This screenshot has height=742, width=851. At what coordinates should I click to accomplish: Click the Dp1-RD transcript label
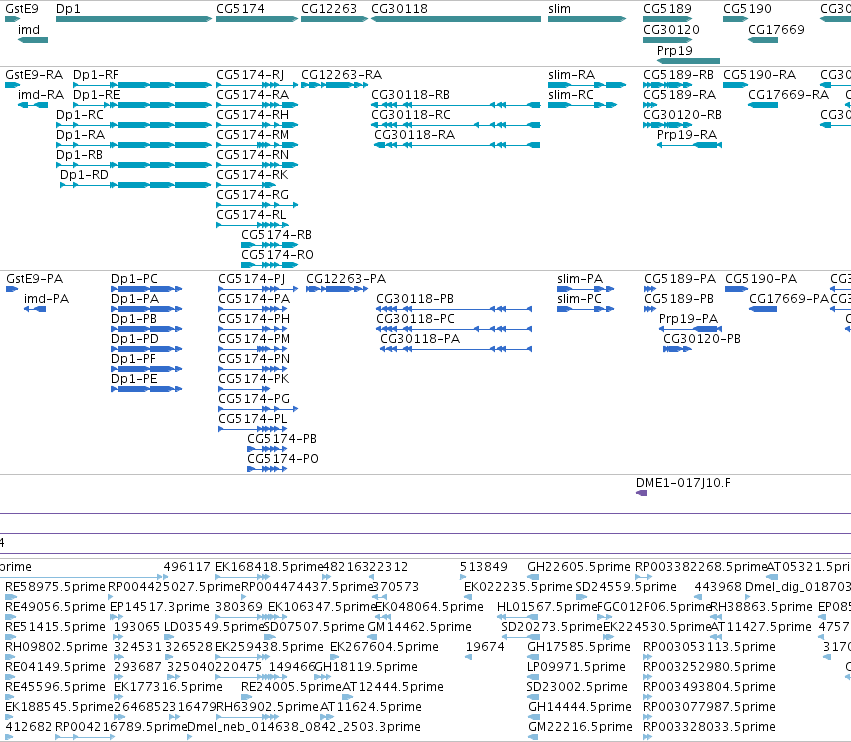tap(84, 174)
